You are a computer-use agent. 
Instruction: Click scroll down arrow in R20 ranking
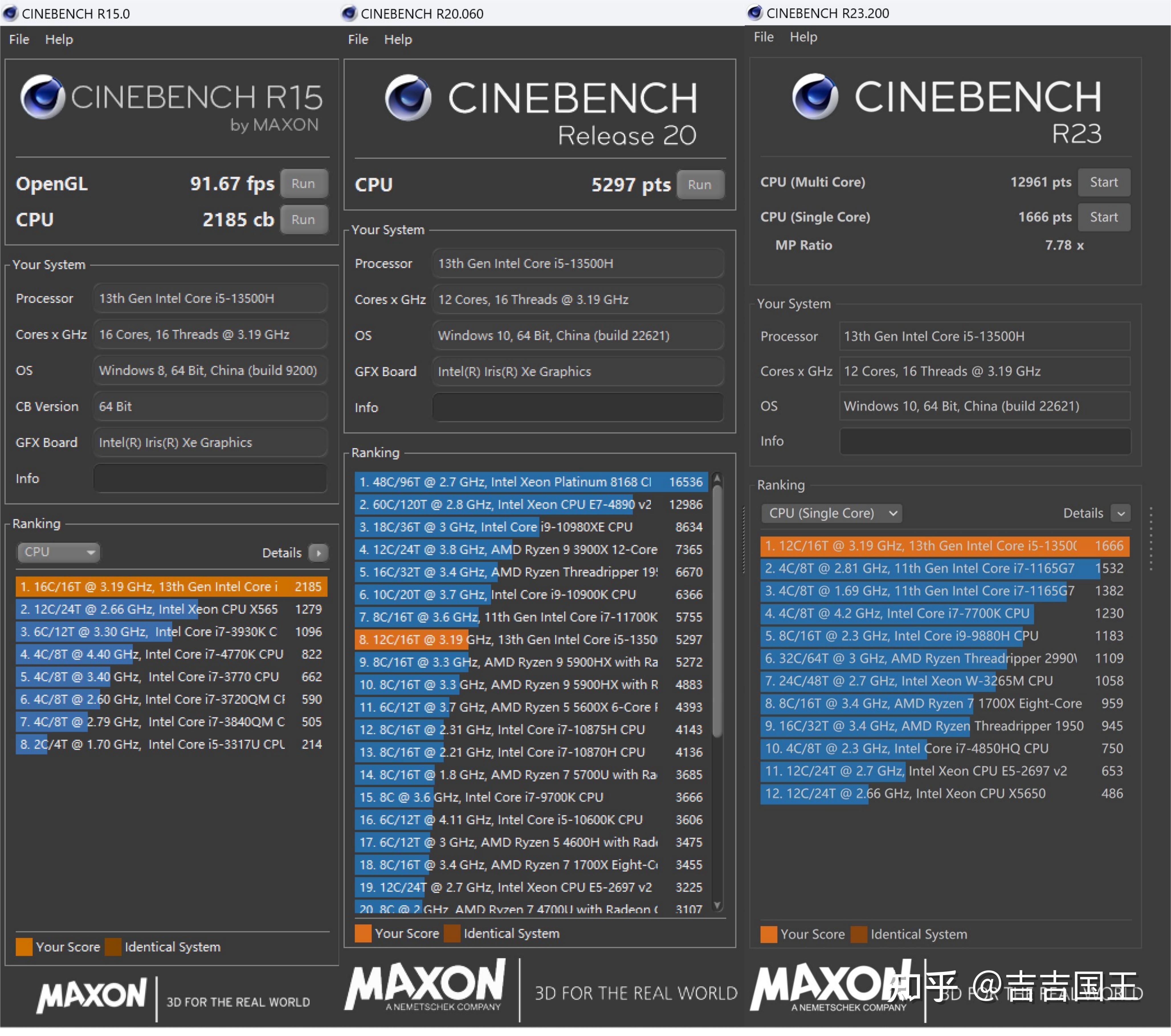[717, 905]
